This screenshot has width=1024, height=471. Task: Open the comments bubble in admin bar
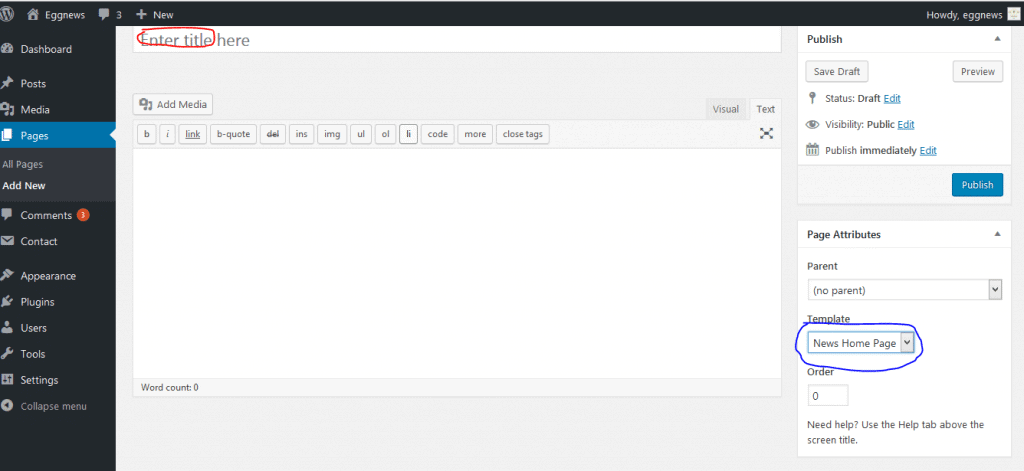[x=109, y=15]
